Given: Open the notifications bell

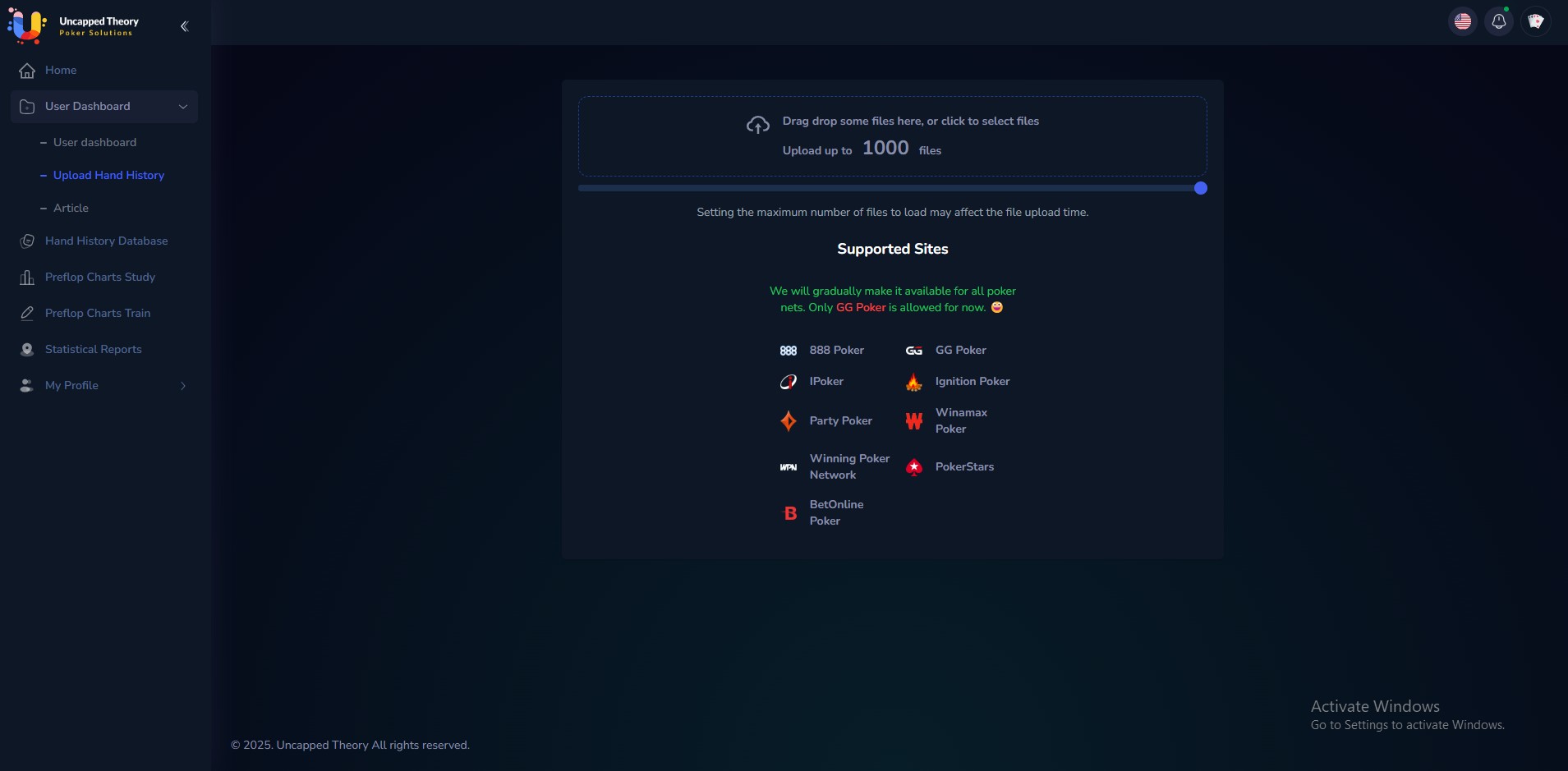Looking at the screenshot, I should tap(1499, 21).
